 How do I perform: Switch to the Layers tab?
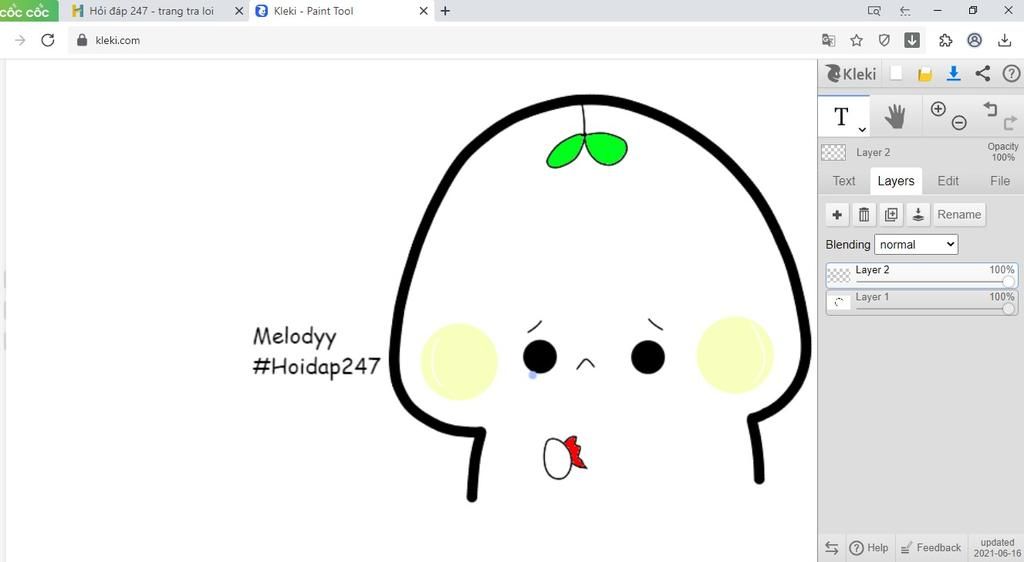pyautogui.click(x=895, y=181)
